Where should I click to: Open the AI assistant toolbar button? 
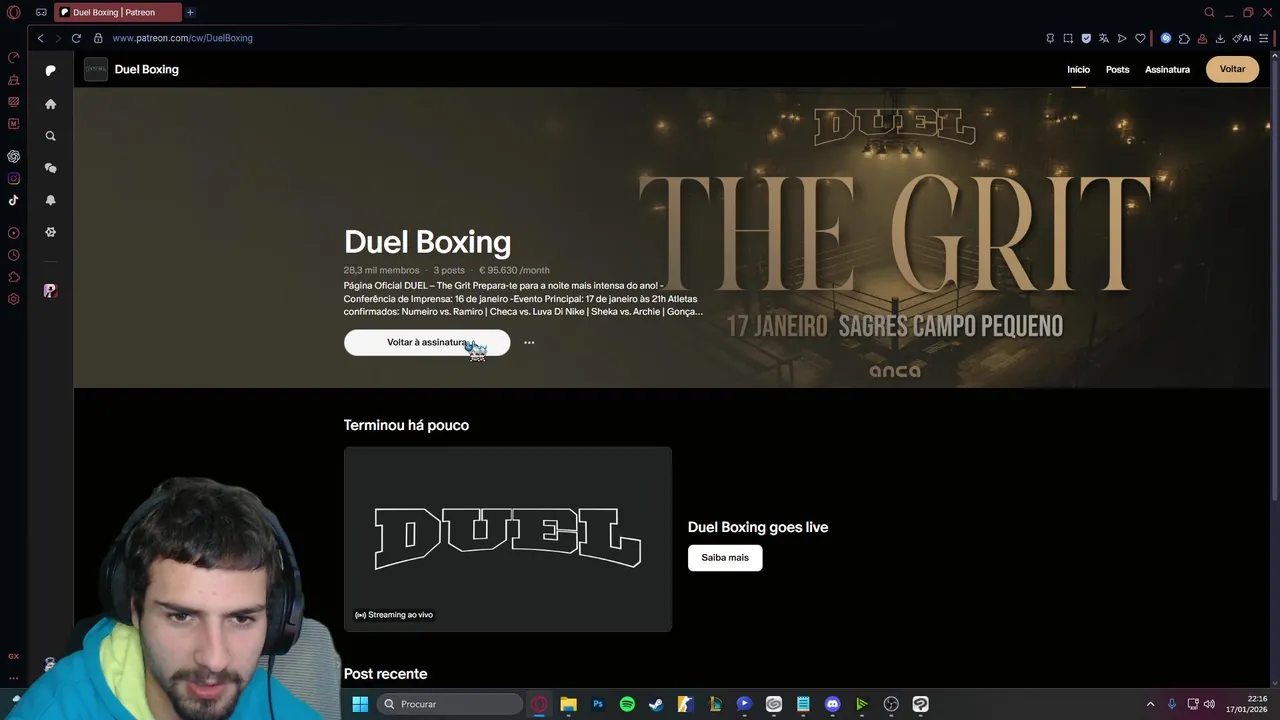pyautogui.click(x=1242, y=38)
